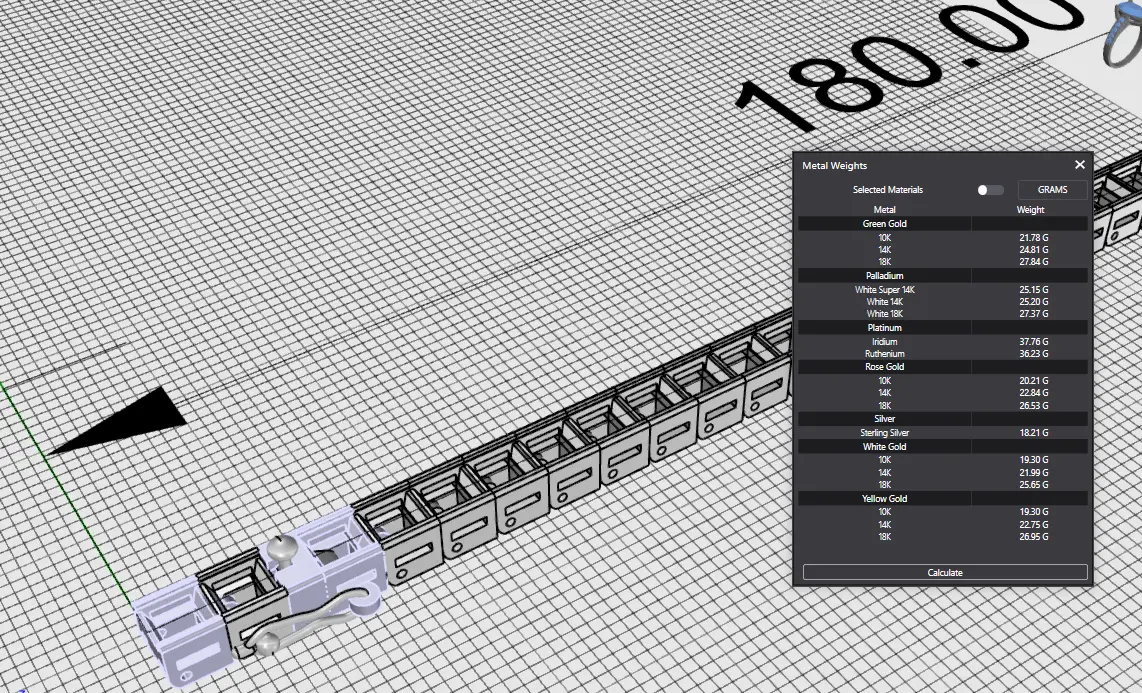This screenshot has width=1142, height=693.
Task: Select the Iridium platinum row
Action: coord(884,342)
